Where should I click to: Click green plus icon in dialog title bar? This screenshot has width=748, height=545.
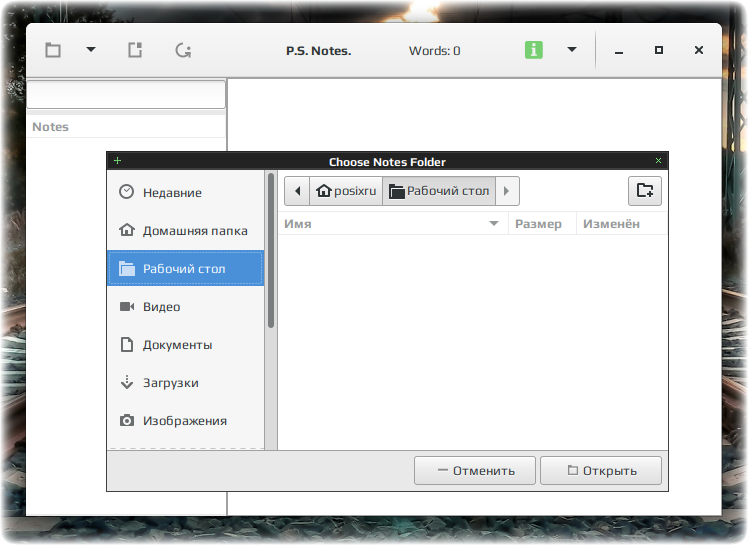pos(117,161)
